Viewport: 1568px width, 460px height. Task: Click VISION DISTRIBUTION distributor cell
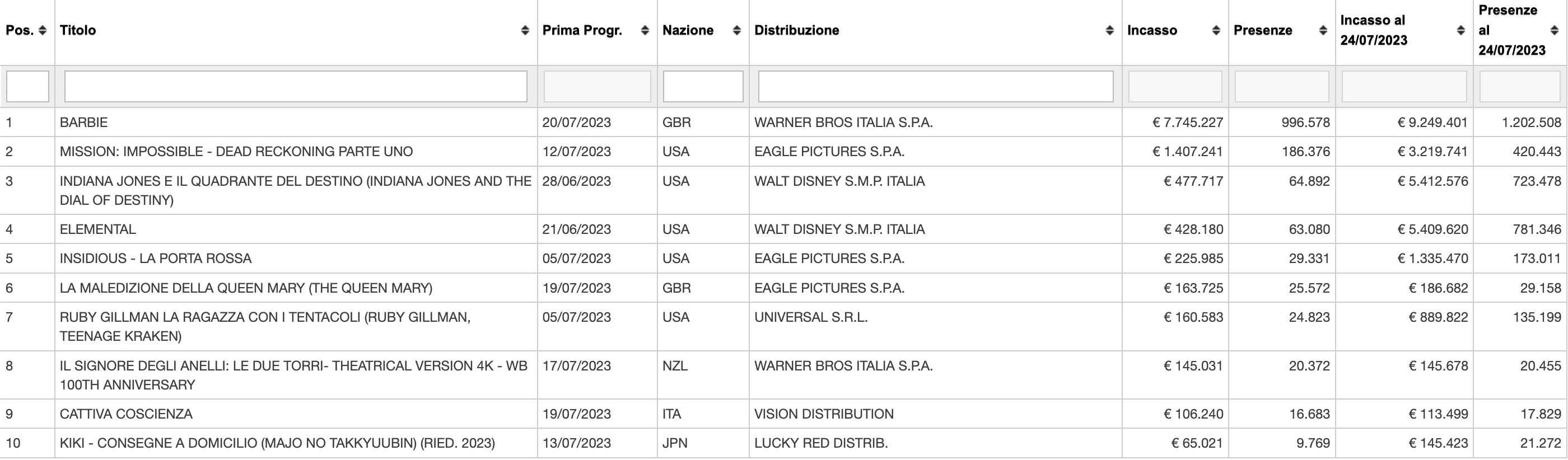[824, 414]
